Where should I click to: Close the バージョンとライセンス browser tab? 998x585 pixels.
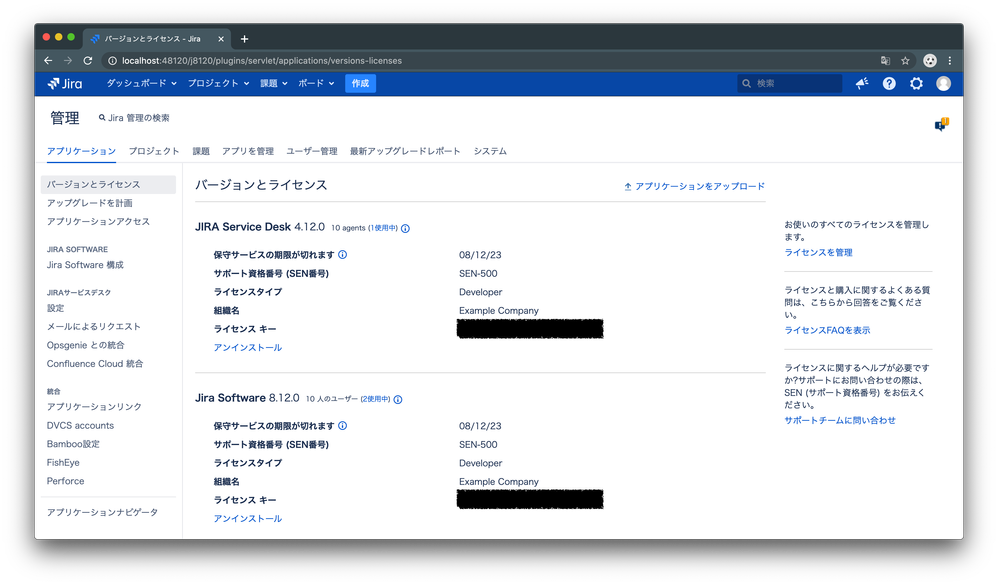(x=221, y=39)
